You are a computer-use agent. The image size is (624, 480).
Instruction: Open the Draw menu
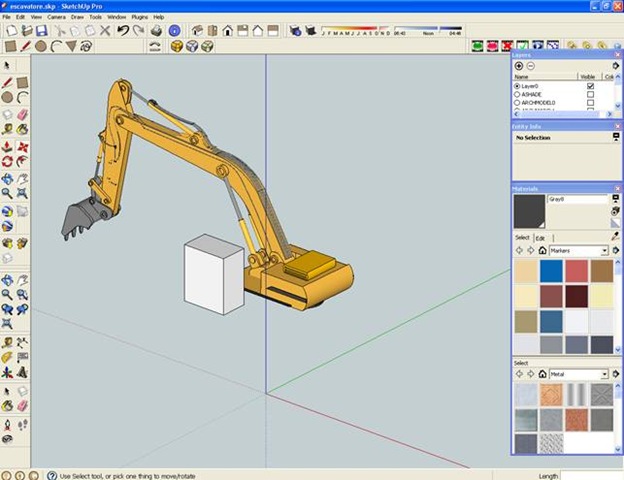click(77, 17)
